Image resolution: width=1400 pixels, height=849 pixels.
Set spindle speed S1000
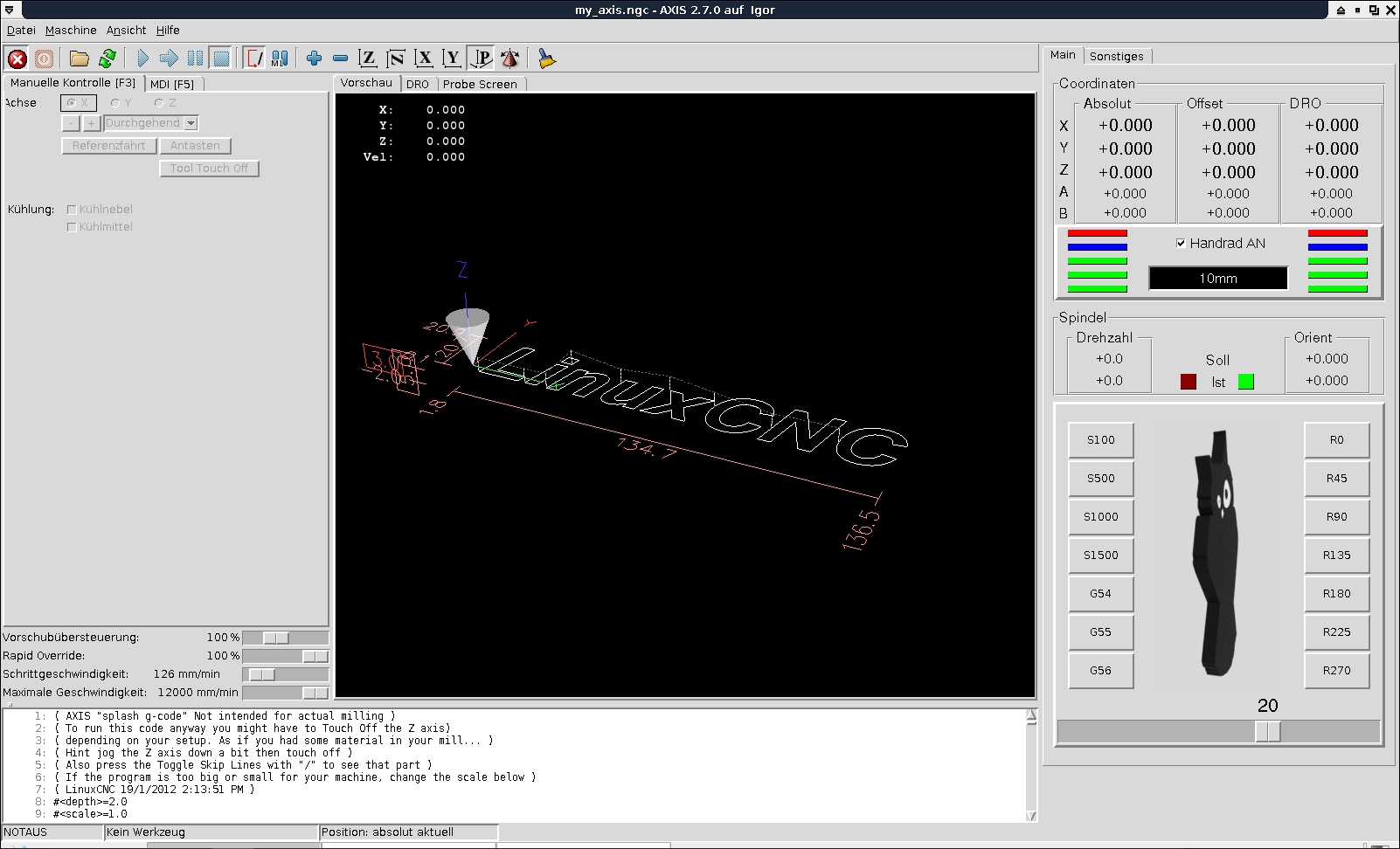pyautogui.click(x=1101, y=517)
